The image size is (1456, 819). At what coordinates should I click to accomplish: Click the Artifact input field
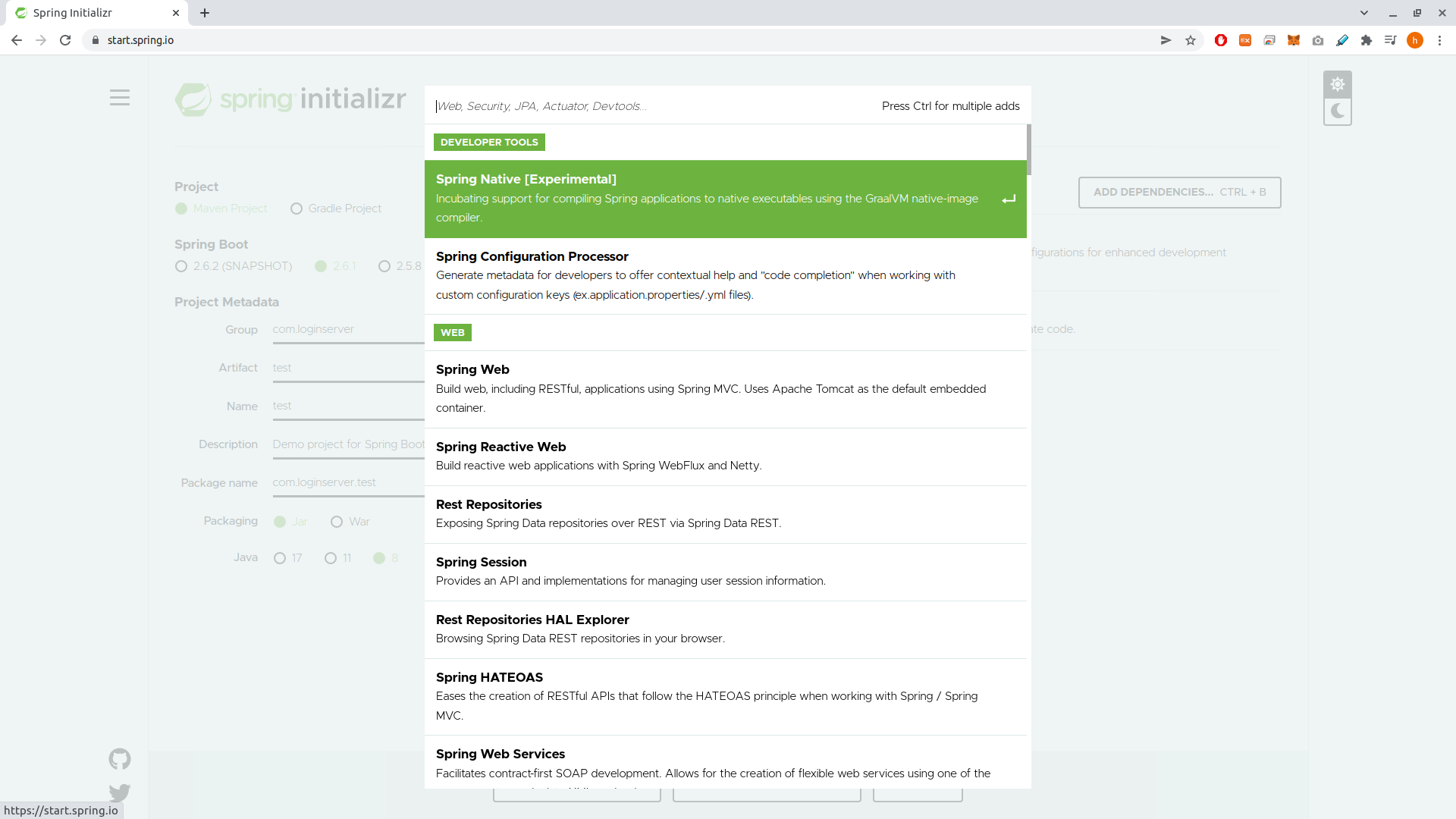click(349, 369)
